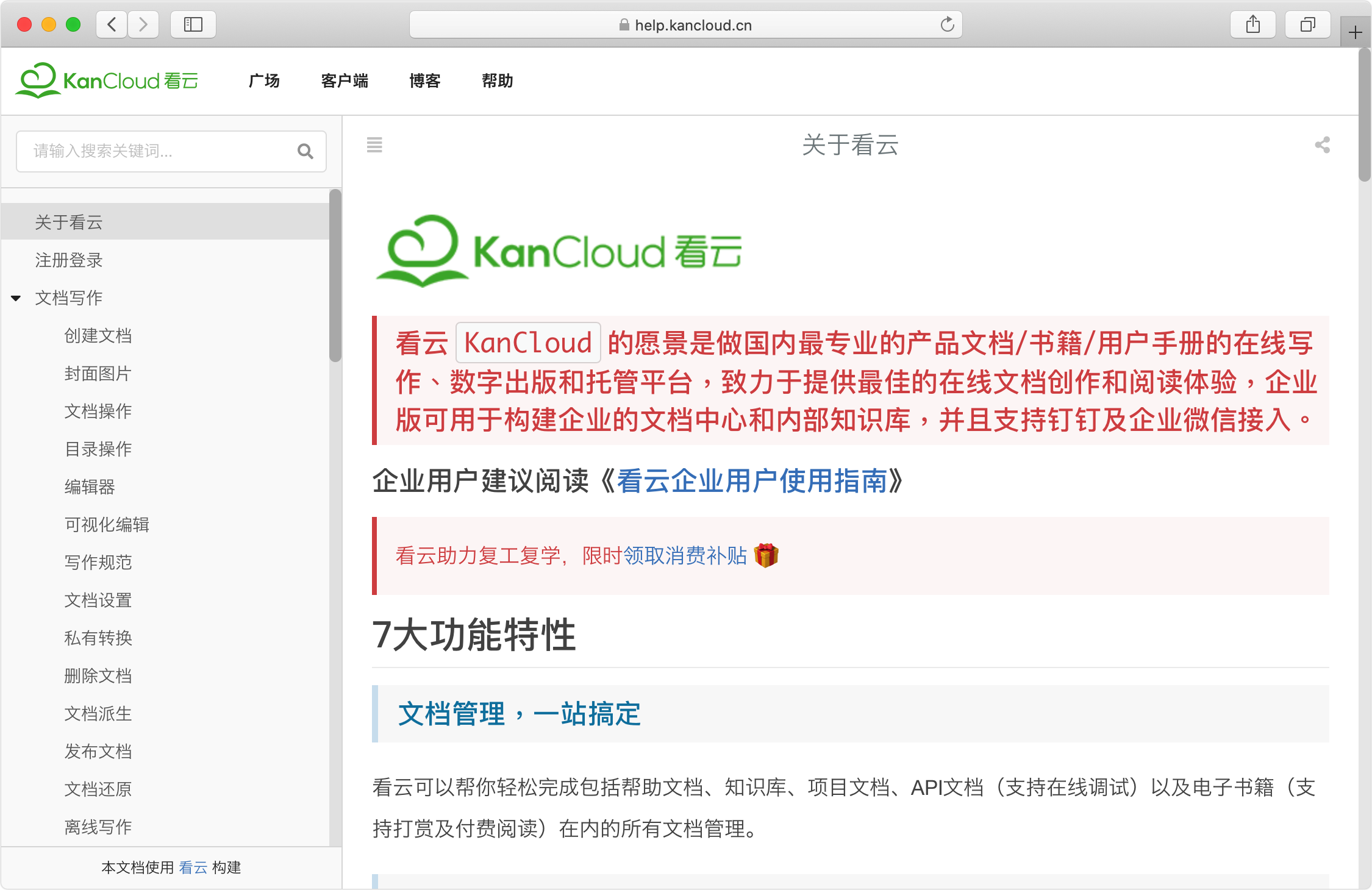Click the sidebar catalog scrollbar thumb
The image size is (1372, 890).
click(x=335, y=276)
